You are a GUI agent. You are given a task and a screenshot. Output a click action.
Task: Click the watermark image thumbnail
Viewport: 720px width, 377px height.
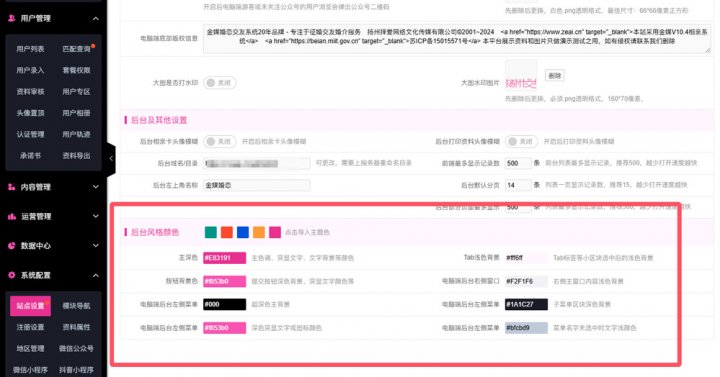(521, 75)
